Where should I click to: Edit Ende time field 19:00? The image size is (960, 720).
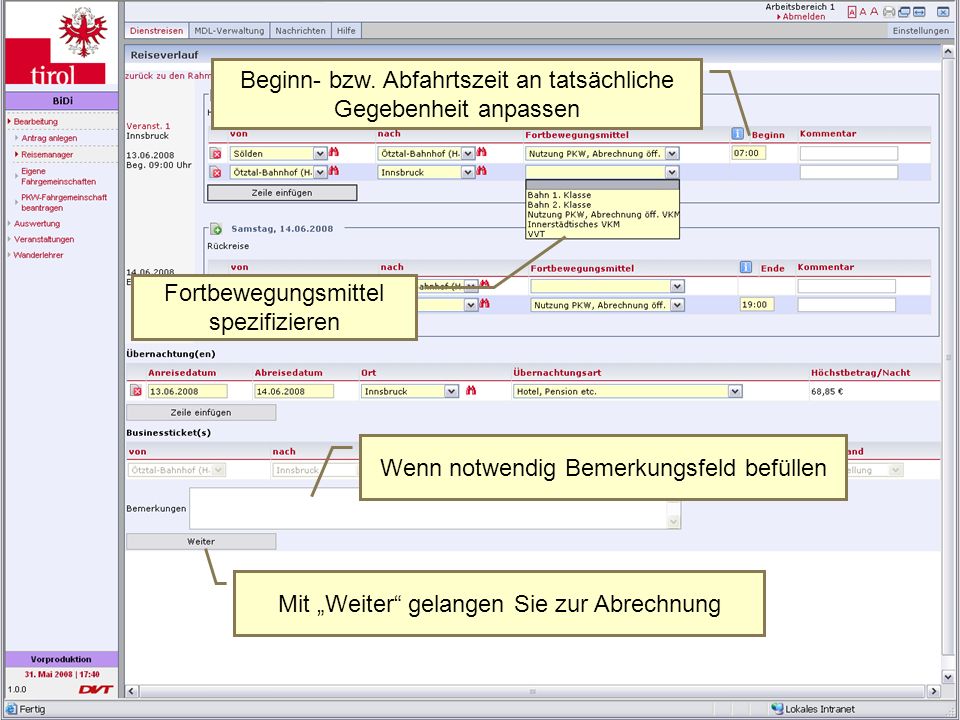click(757, 304)
